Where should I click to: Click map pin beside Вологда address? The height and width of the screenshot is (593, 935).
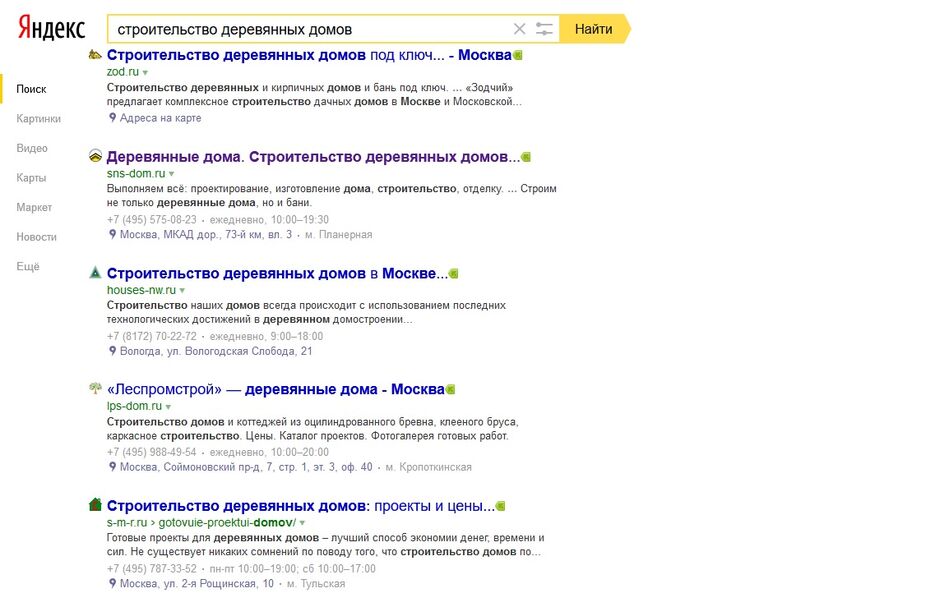point(112,350)
